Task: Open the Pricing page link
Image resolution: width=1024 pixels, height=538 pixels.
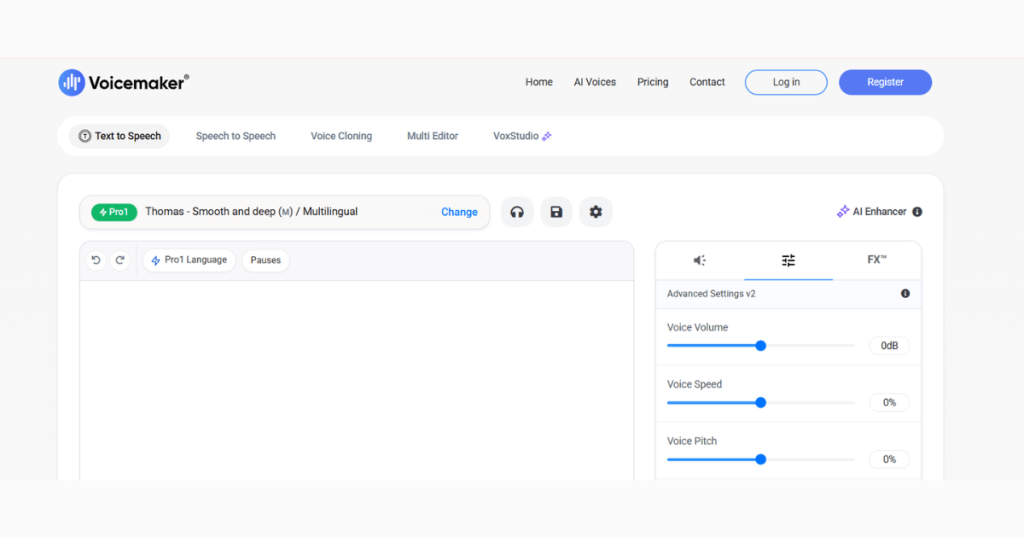Action: pos(652,82)
